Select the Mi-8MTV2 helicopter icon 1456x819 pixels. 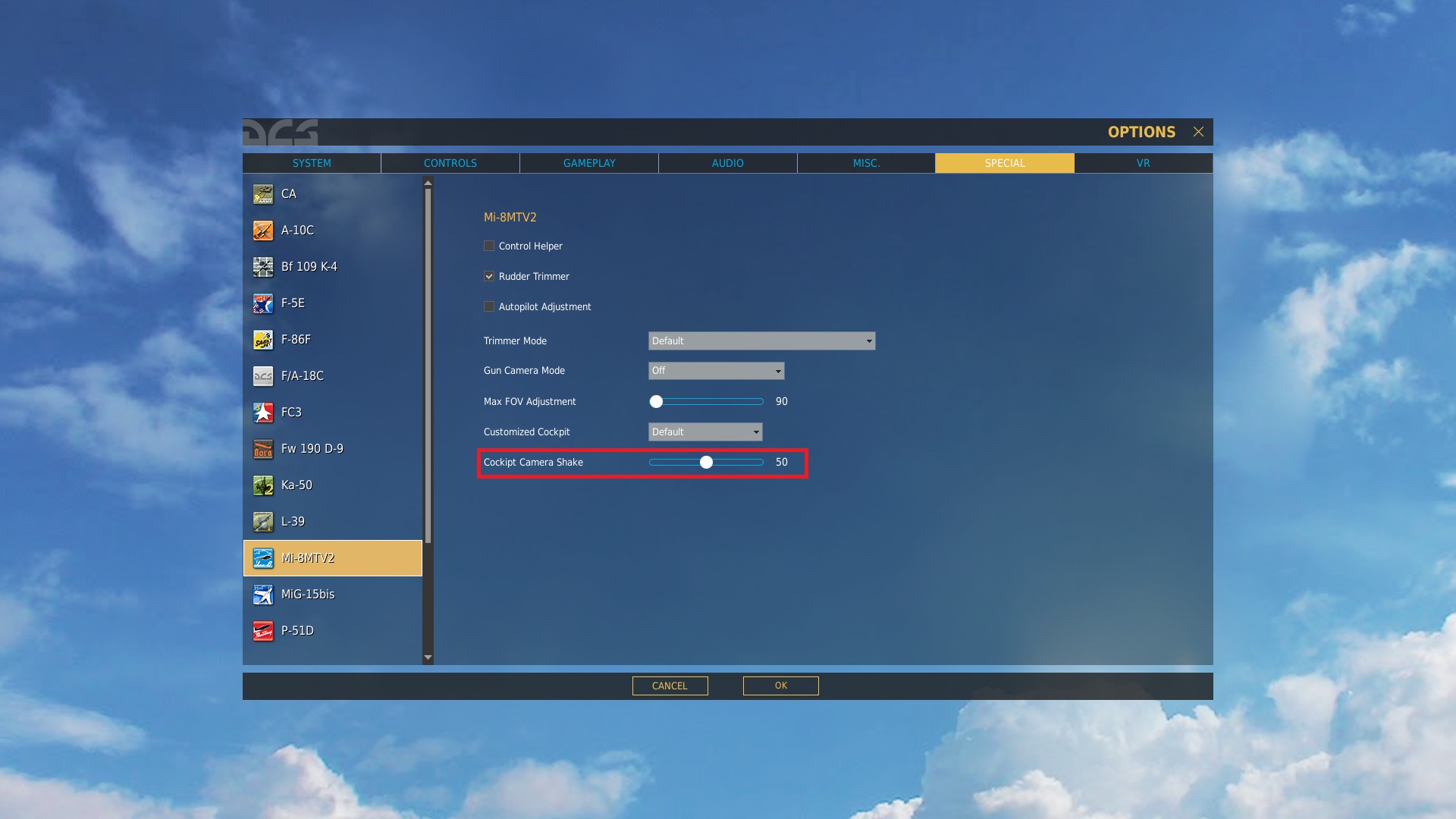coord(263,558)
